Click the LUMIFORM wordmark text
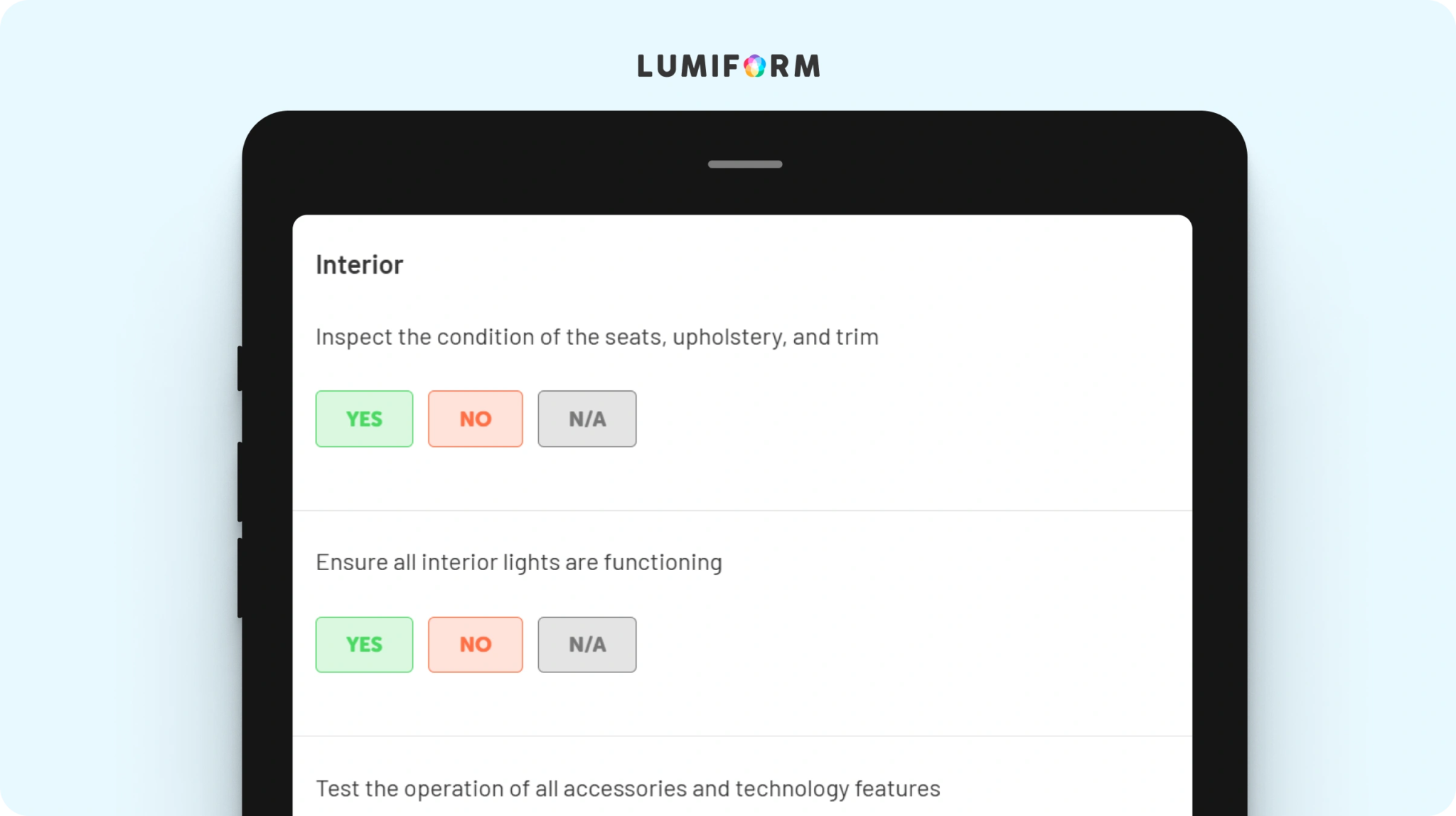Viewport: 1456px width, 816px height. [729, 66]
